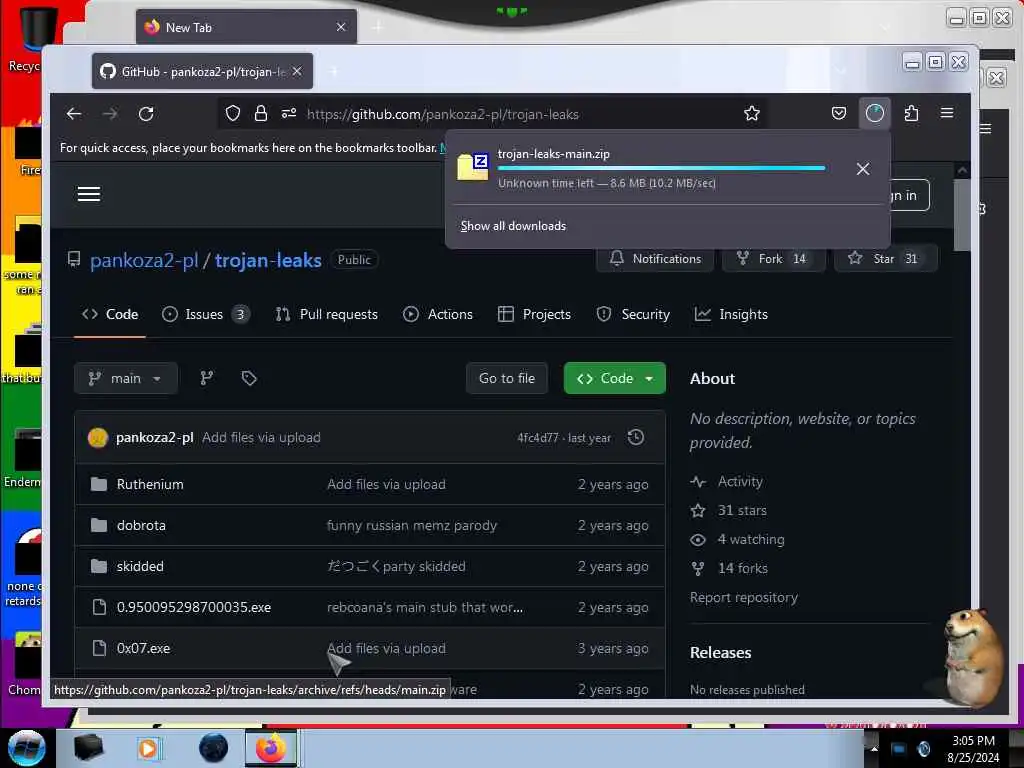This screenshot has width=1024, height=768.
Task: Click the taskbar clock showing 3:05 PM
Action: pos(973,749)
